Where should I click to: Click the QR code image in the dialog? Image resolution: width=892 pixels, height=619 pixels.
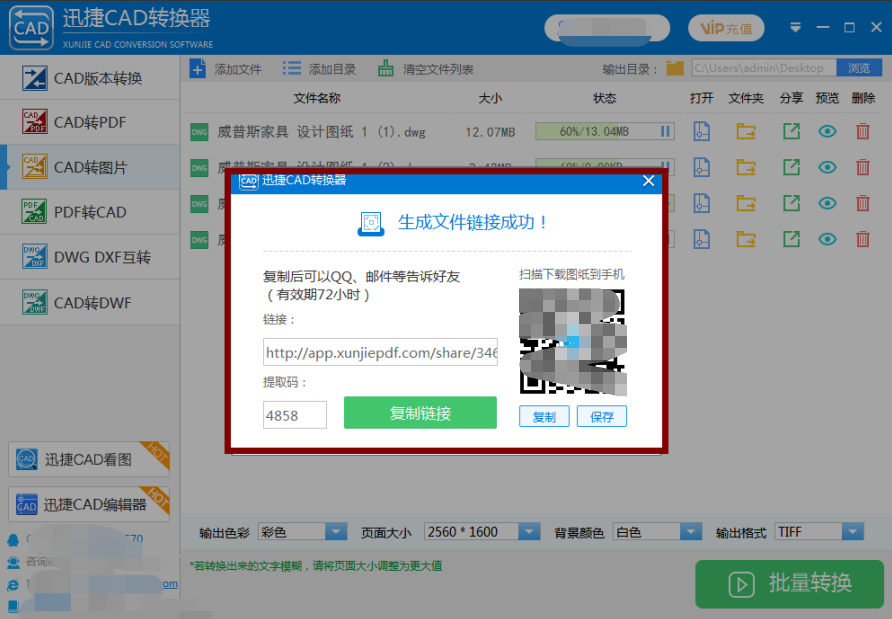pos(573,341)
